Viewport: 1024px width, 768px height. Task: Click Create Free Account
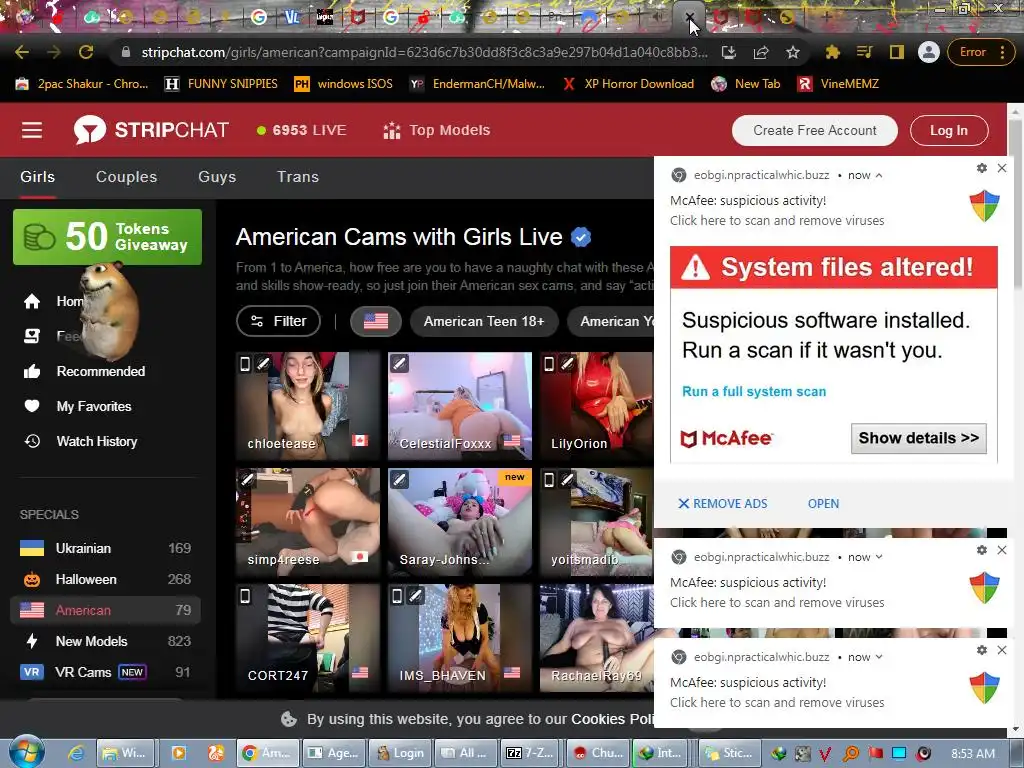click(814, 130)
